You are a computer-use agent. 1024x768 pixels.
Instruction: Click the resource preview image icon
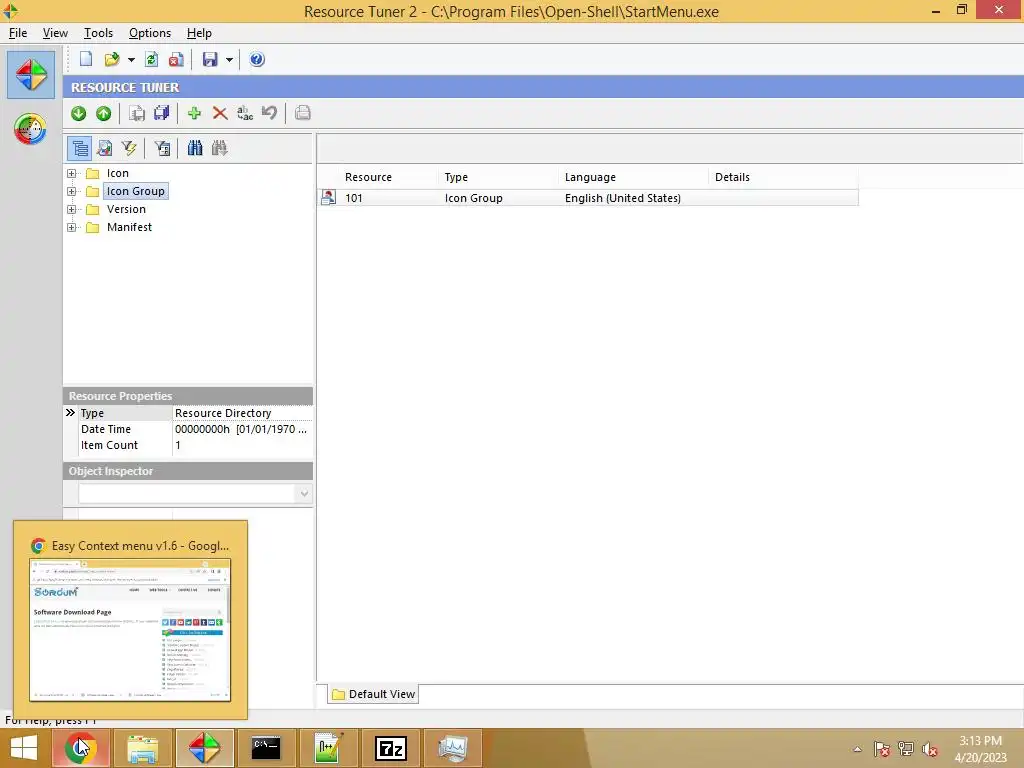[104, 148]
